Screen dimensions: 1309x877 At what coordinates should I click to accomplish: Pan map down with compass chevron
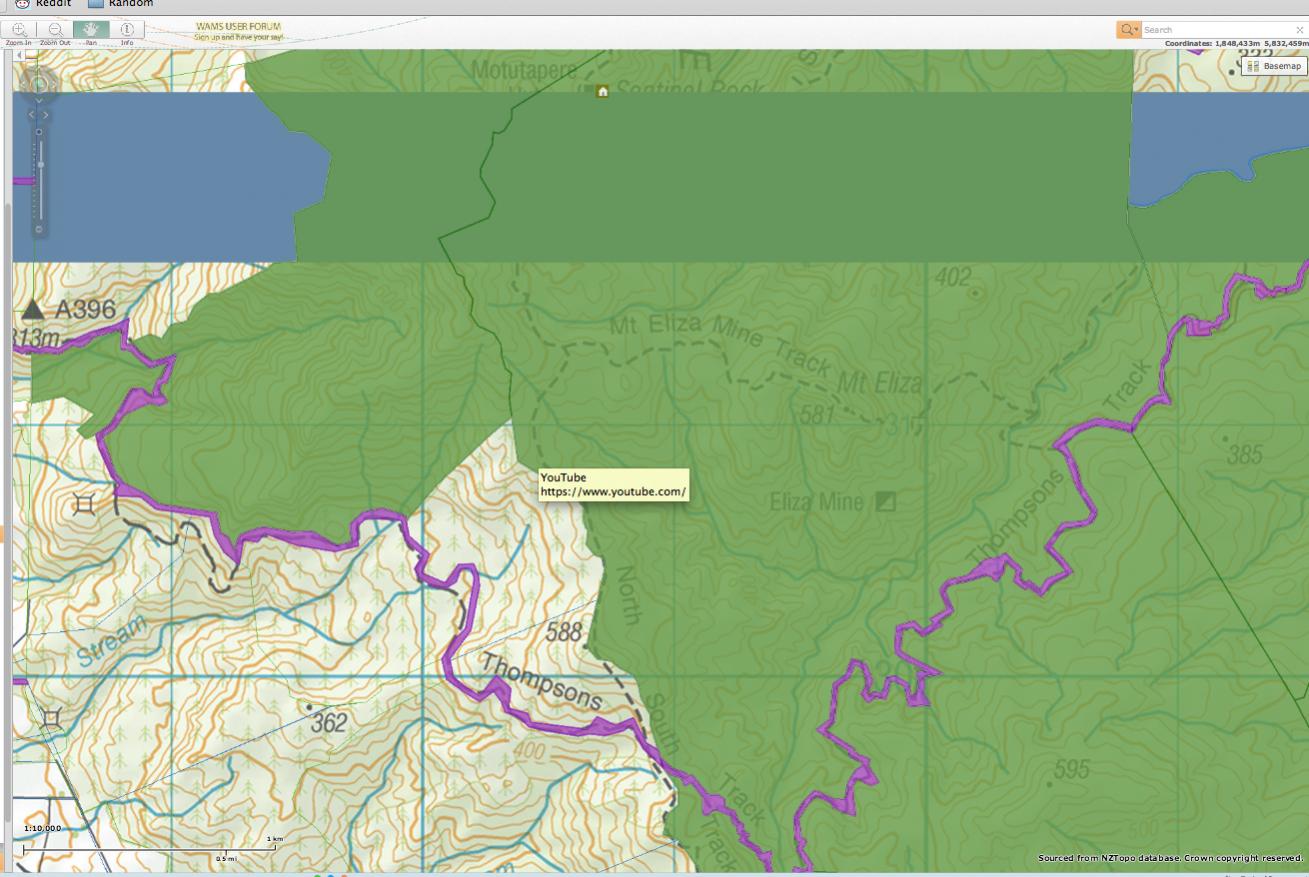pyautogui.click(x=39, y=100)
